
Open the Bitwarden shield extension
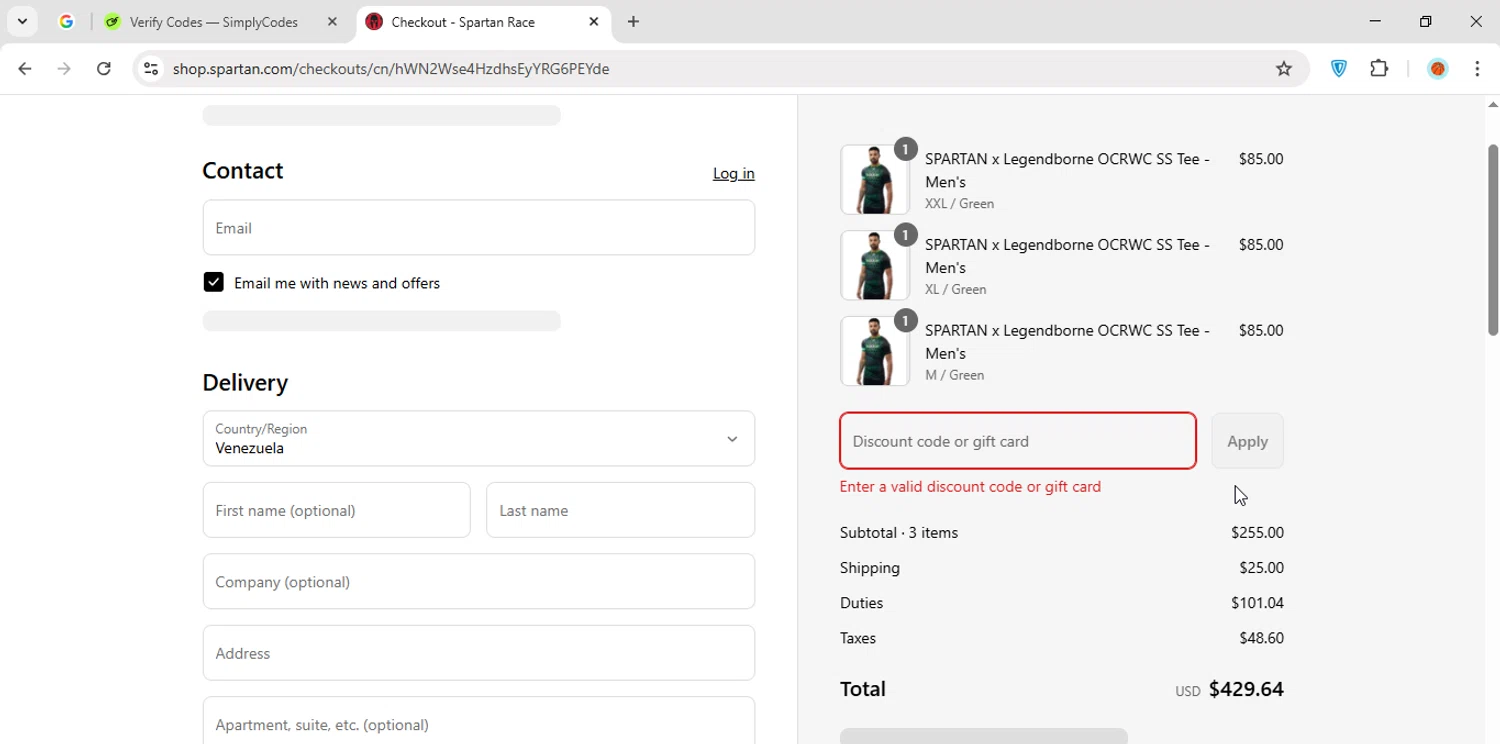[1339, 69]
